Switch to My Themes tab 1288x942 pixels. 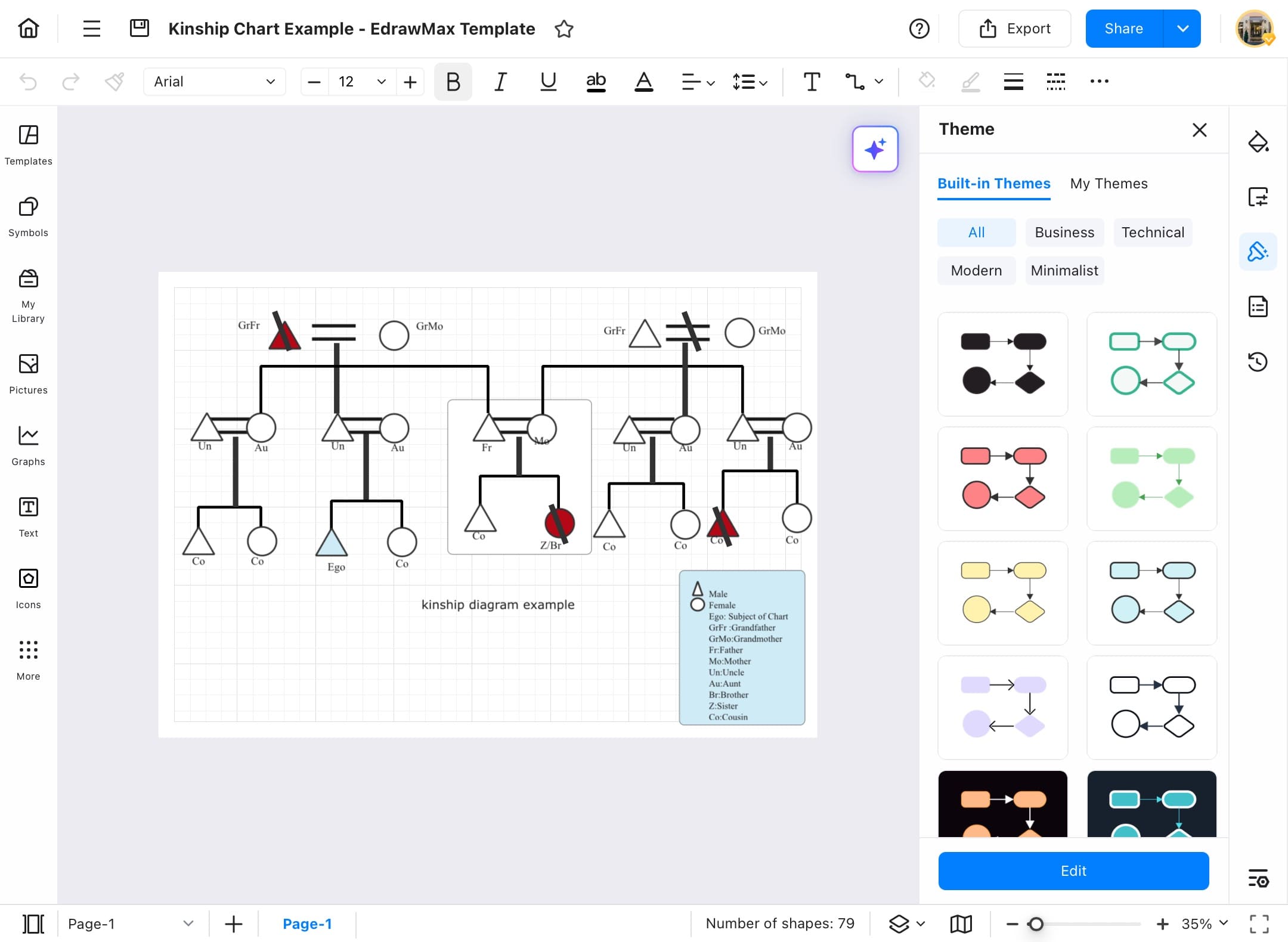[x=1109, y=184]
